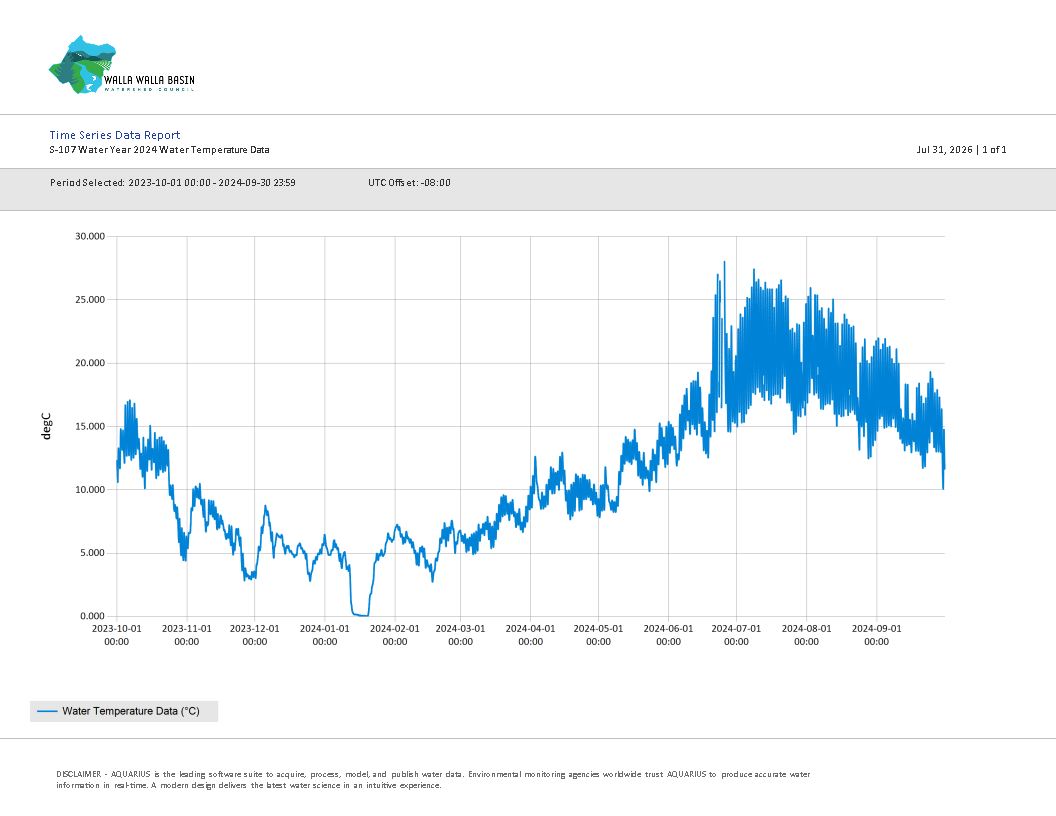
Task: Click the 2023-11-01 x-axis label
Action: [187, 635]
